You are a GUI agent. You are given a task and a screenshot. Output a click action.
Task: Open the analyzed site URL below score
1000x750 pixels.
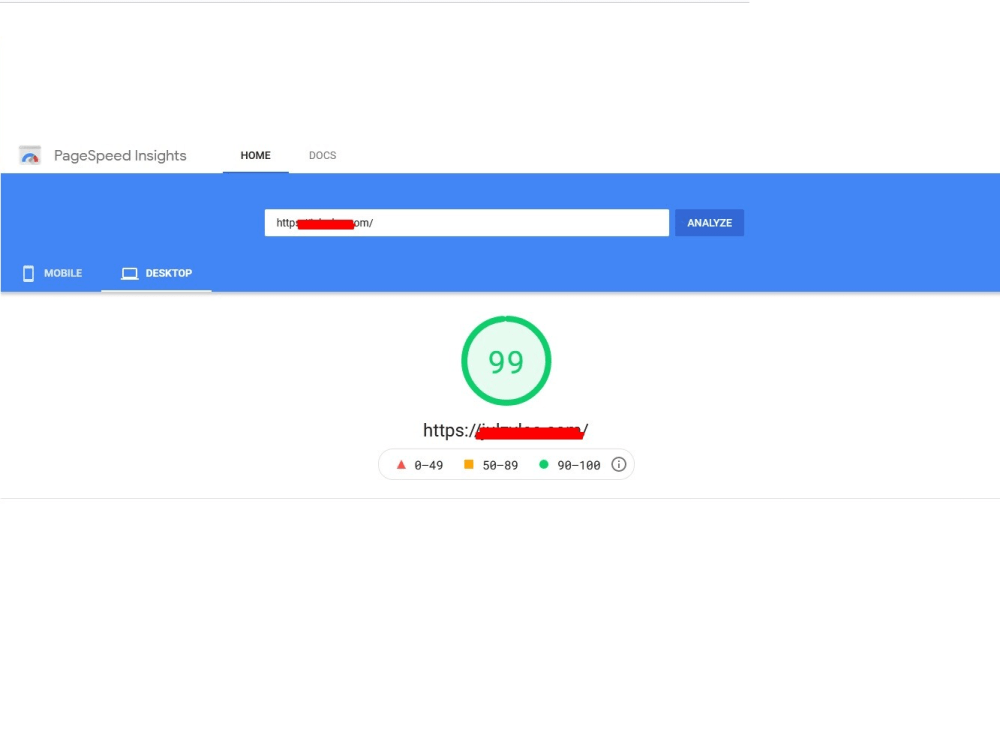click(505, 430)
